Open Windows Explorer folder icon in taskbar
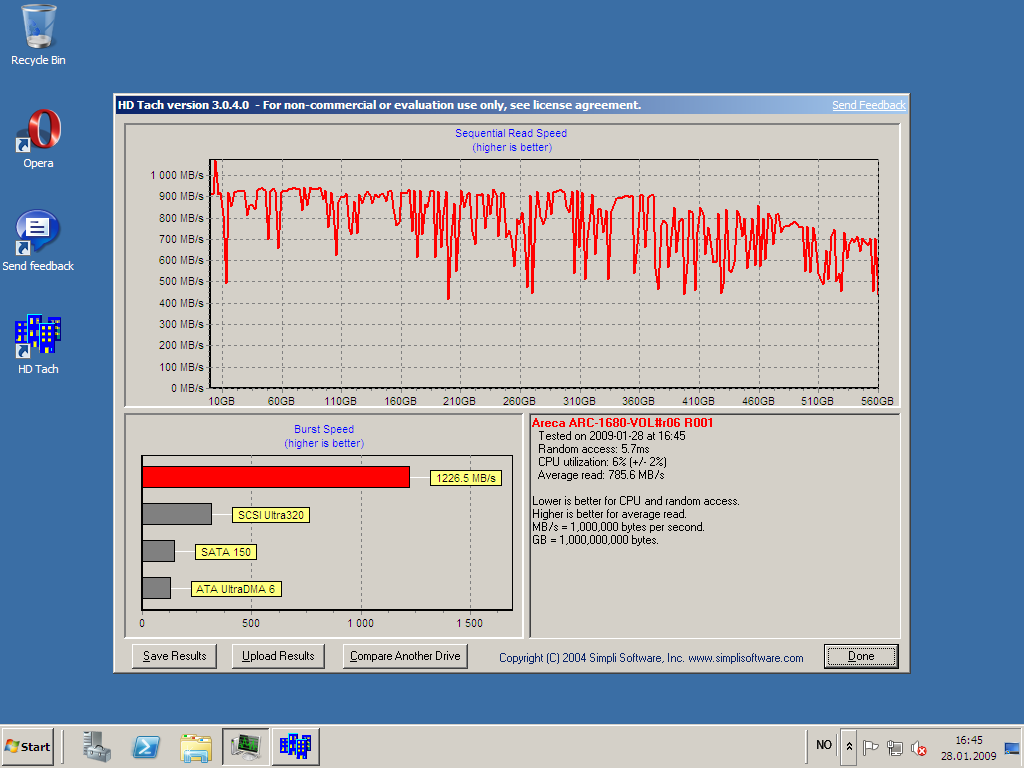Image resolution: width=1024 pixels, height=768 pixels. [x=196, y=746]
